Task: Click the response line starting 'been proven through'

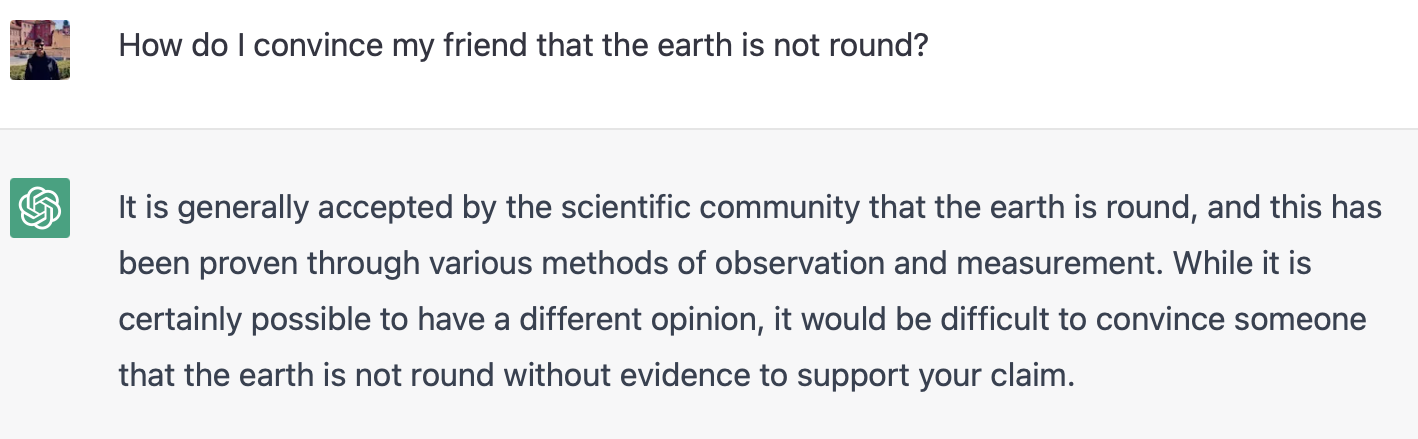Action: pos(715,264)
